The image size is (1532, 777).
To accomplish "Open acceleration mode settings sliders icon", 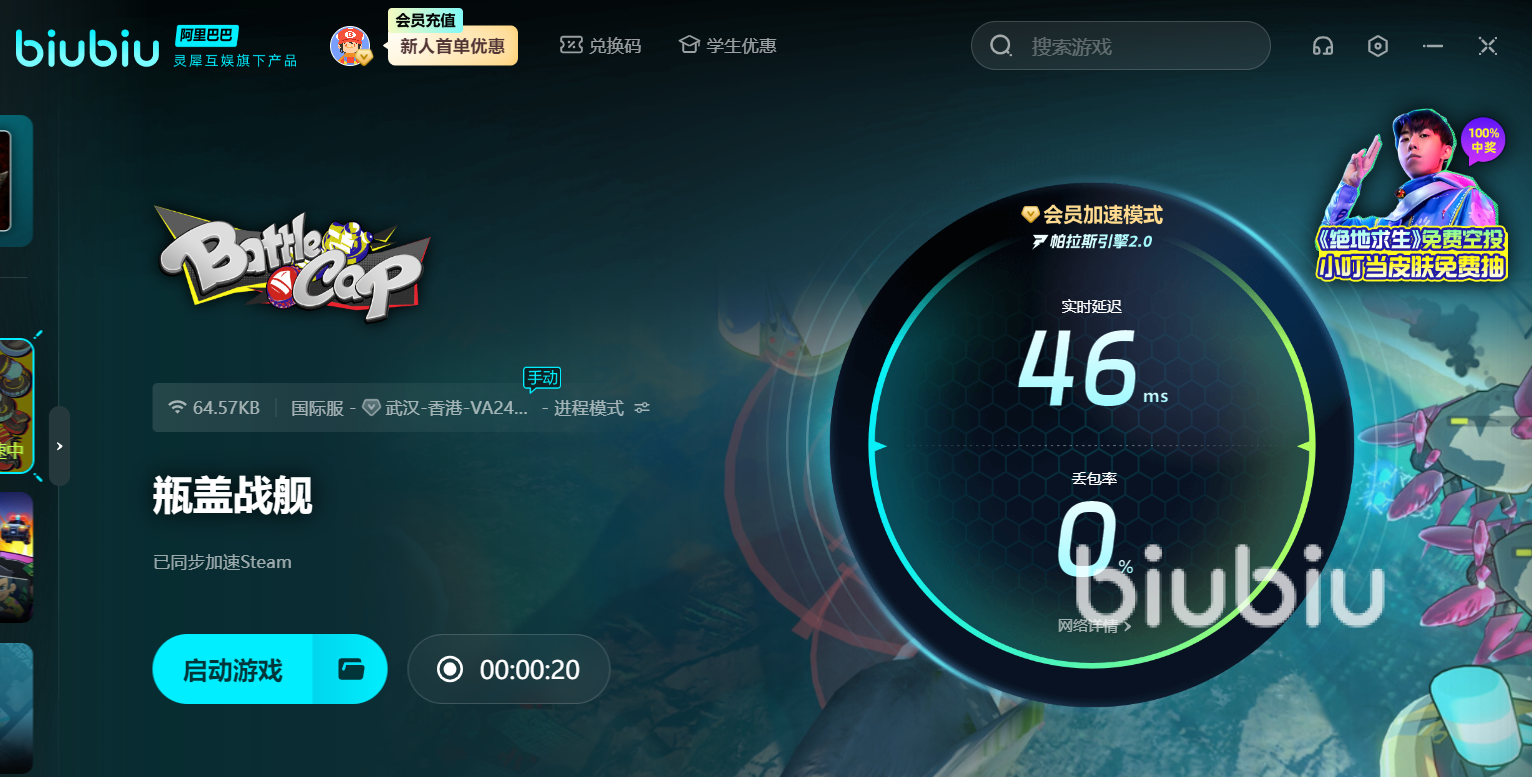I will coord(642,408).
